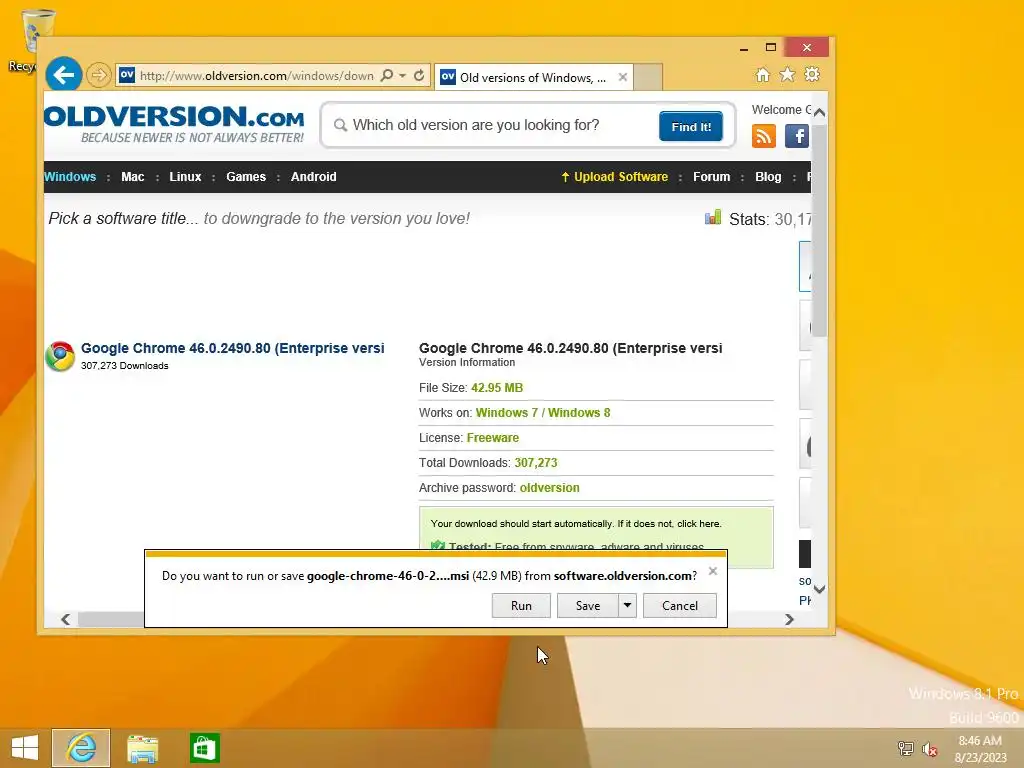This screenshot has width=1024, height=768.
Task: Click the browser Back arrow button
Action: [64, 75]
